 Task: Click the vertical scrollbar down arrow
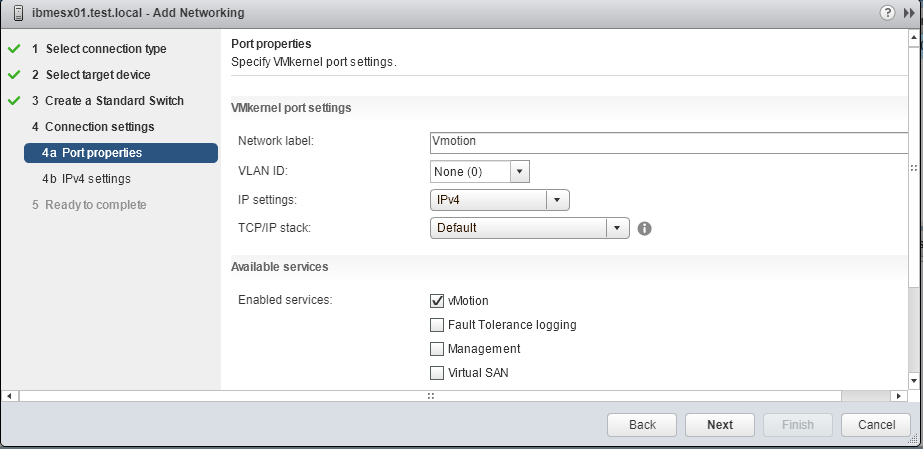tap(914, 381)
